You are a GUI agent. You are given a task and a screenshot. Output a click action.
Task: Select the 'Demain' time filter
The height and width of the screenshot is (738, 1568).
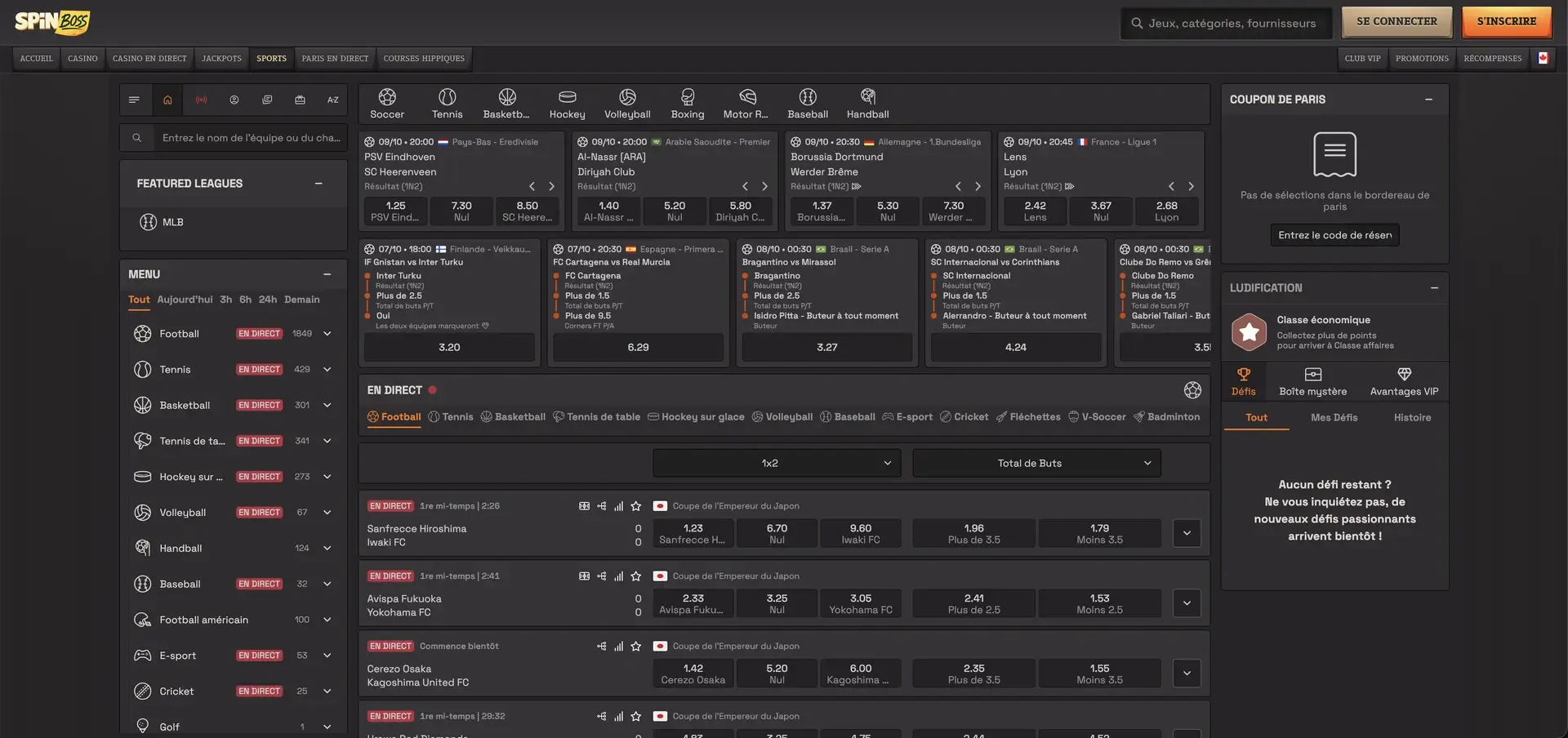tap(302, 300)
